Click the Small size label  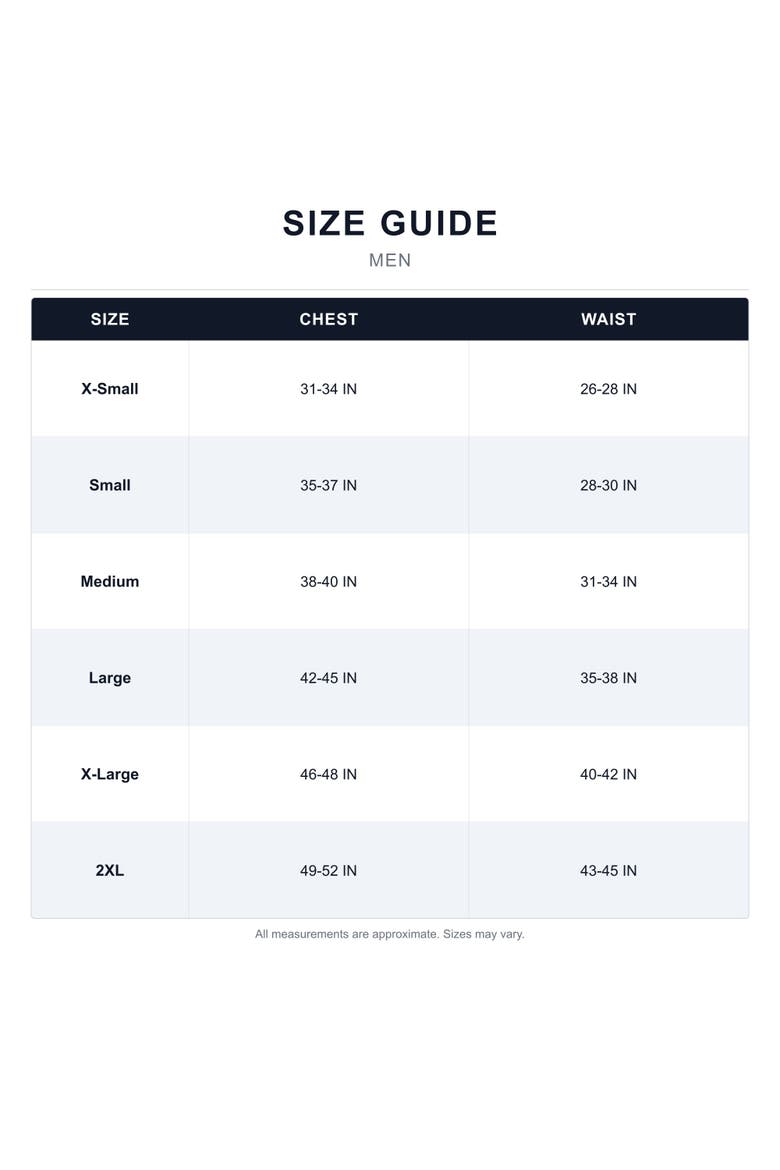110,485
